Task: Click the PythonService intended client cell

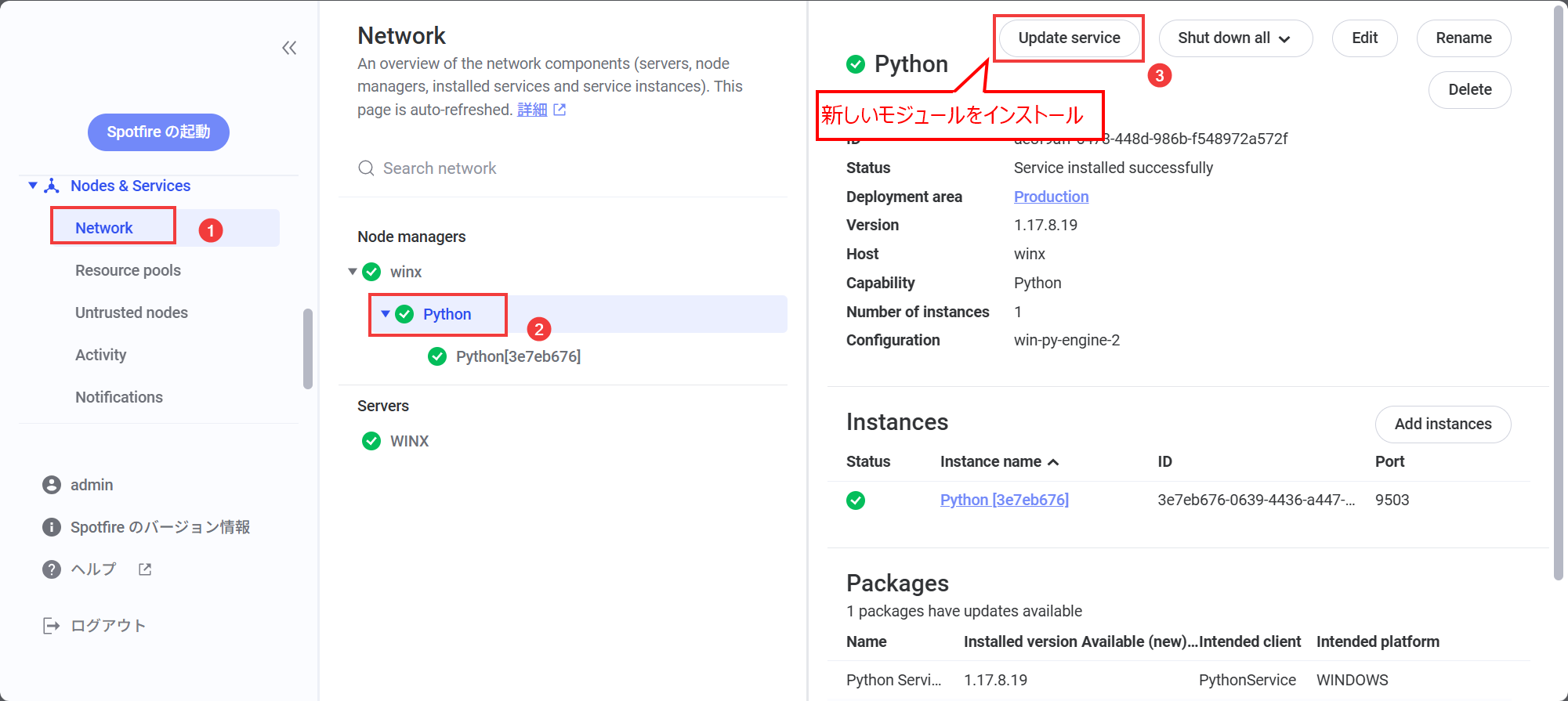Action: tap(1247, 680)
